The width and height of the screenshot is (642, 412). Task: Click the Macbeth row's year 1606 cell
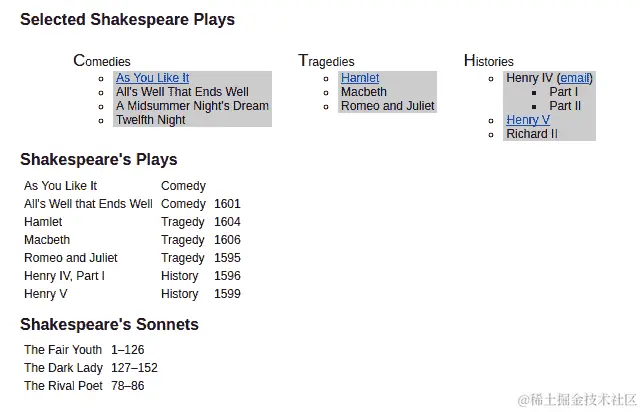[227, 240]
